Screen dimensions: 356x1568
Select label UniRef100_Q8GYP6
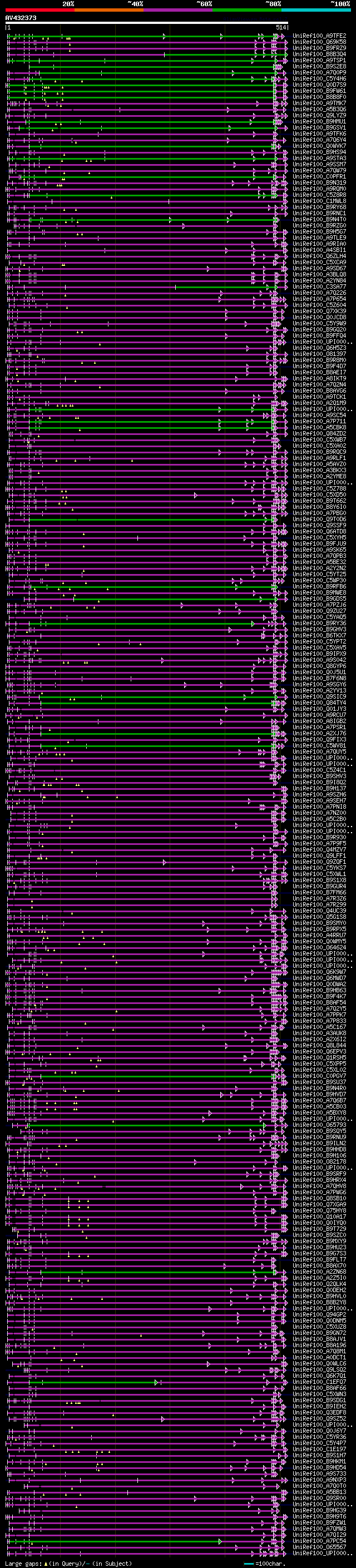tap(319, 666)
